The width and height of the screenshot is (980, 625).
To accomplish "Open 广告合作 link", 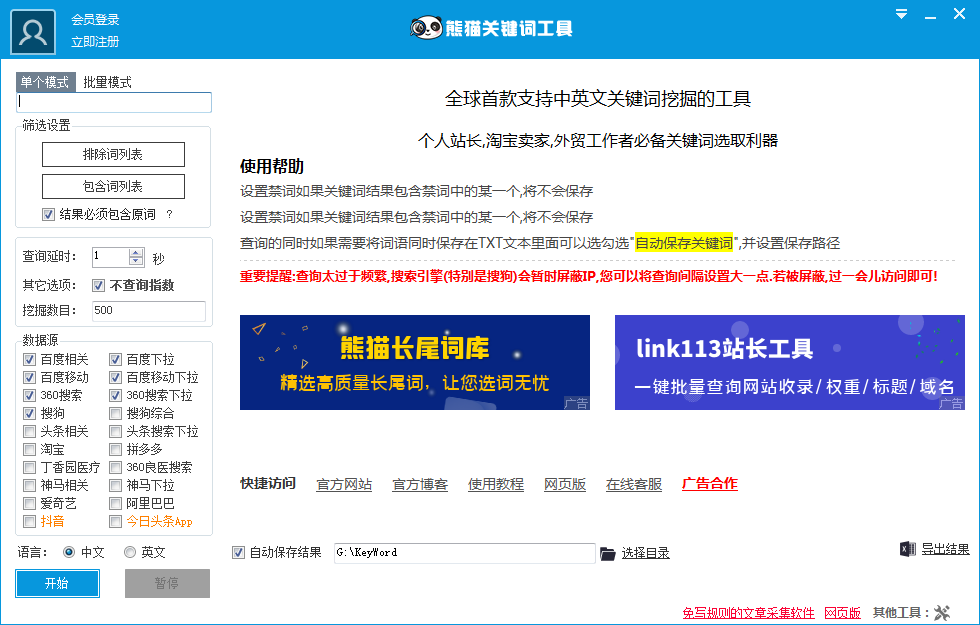I will coord(710,484).
